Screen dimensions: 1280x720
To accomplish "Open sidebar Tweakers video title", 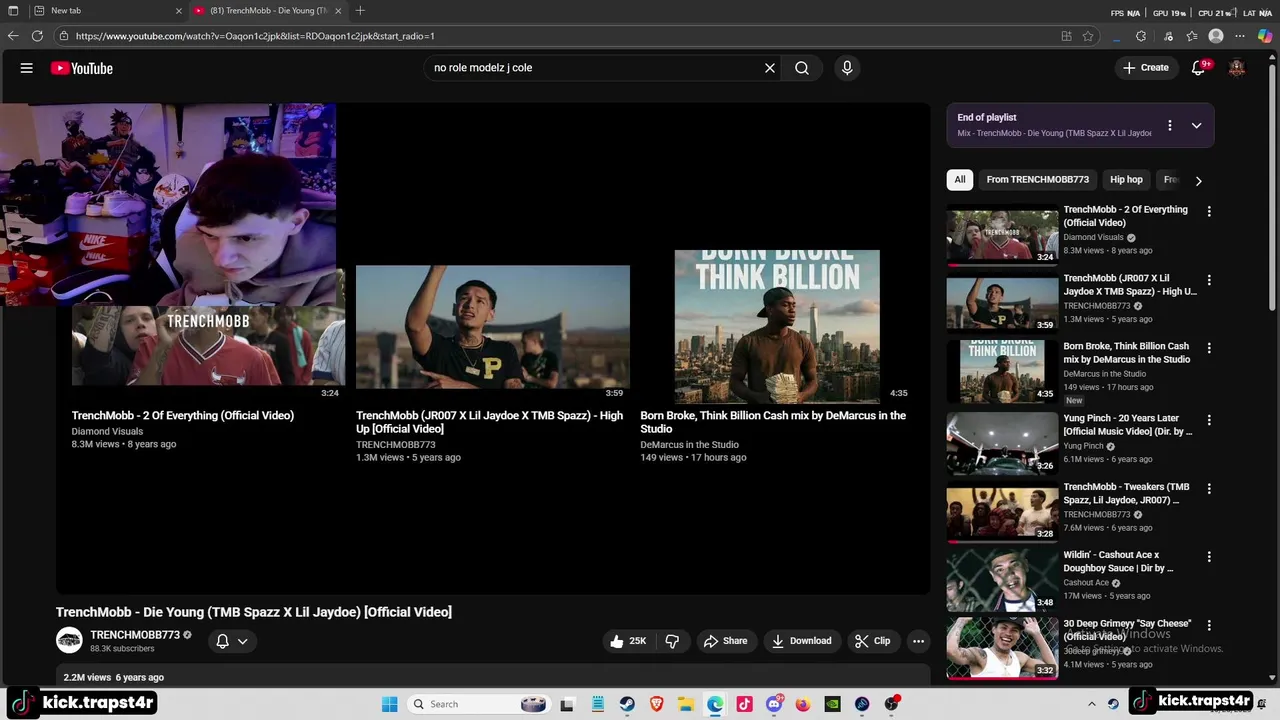I will click(x=1126, y=493).
